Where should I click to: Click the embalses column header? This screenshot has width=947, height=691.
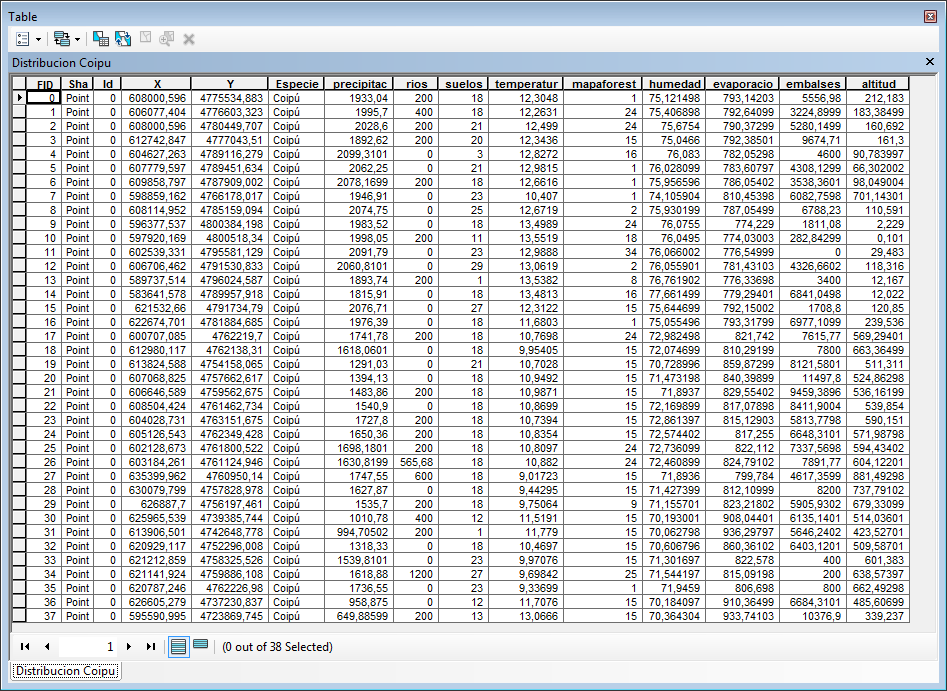813,84
